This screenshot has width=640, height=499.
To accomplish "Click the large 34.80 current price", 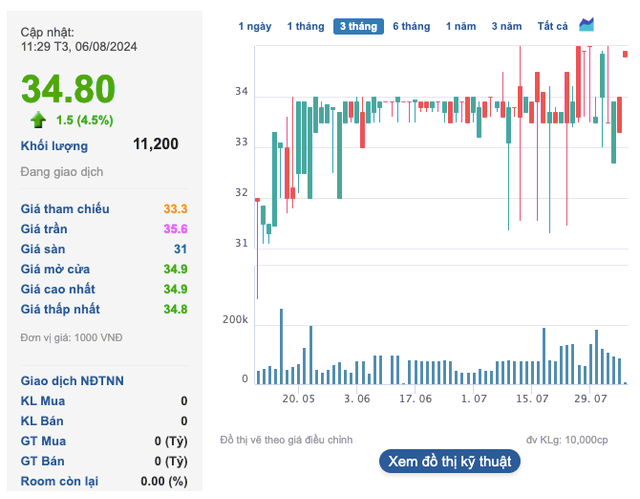I will click(x=69, y=89).
